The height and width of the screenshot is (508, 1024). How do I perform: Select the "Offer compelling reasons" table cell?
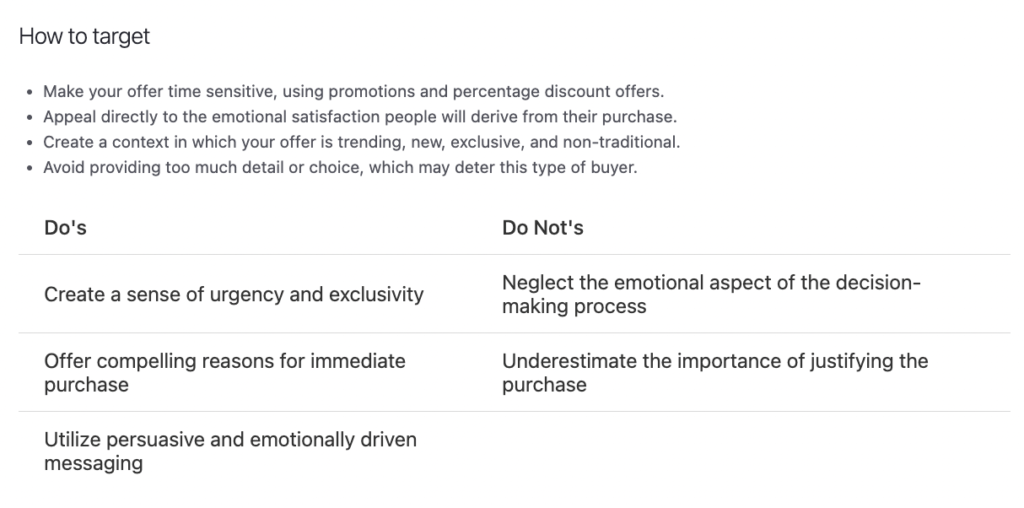(x=225, y=372)
